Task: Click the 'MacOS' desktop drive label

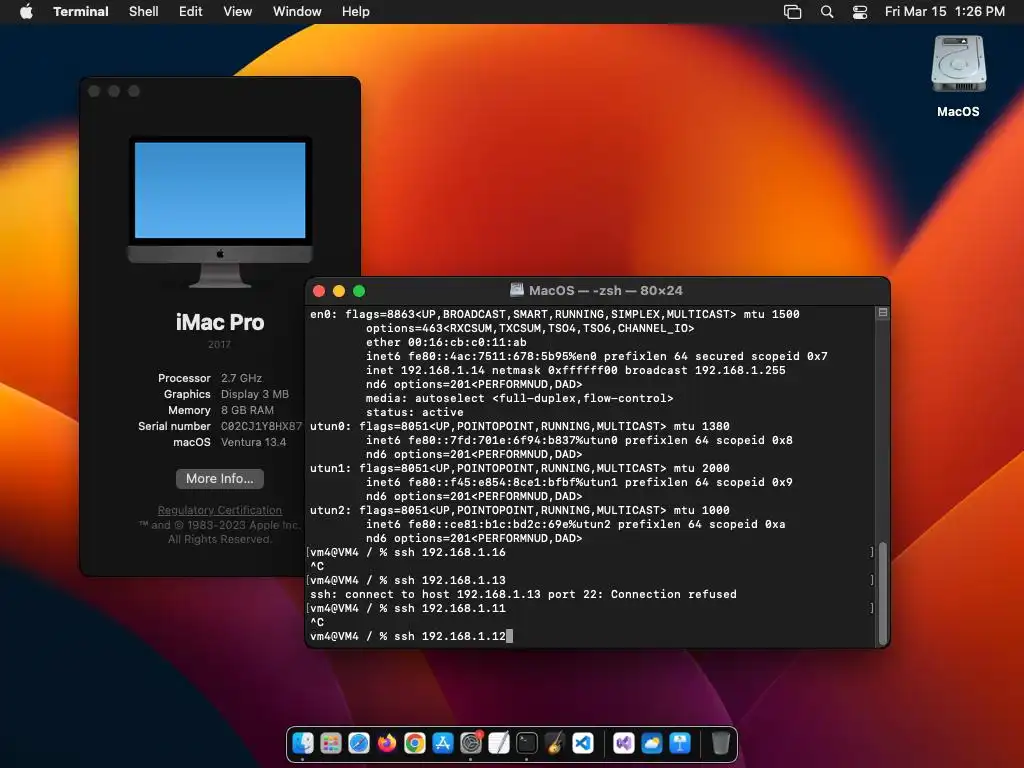Action: coord(958,112)
